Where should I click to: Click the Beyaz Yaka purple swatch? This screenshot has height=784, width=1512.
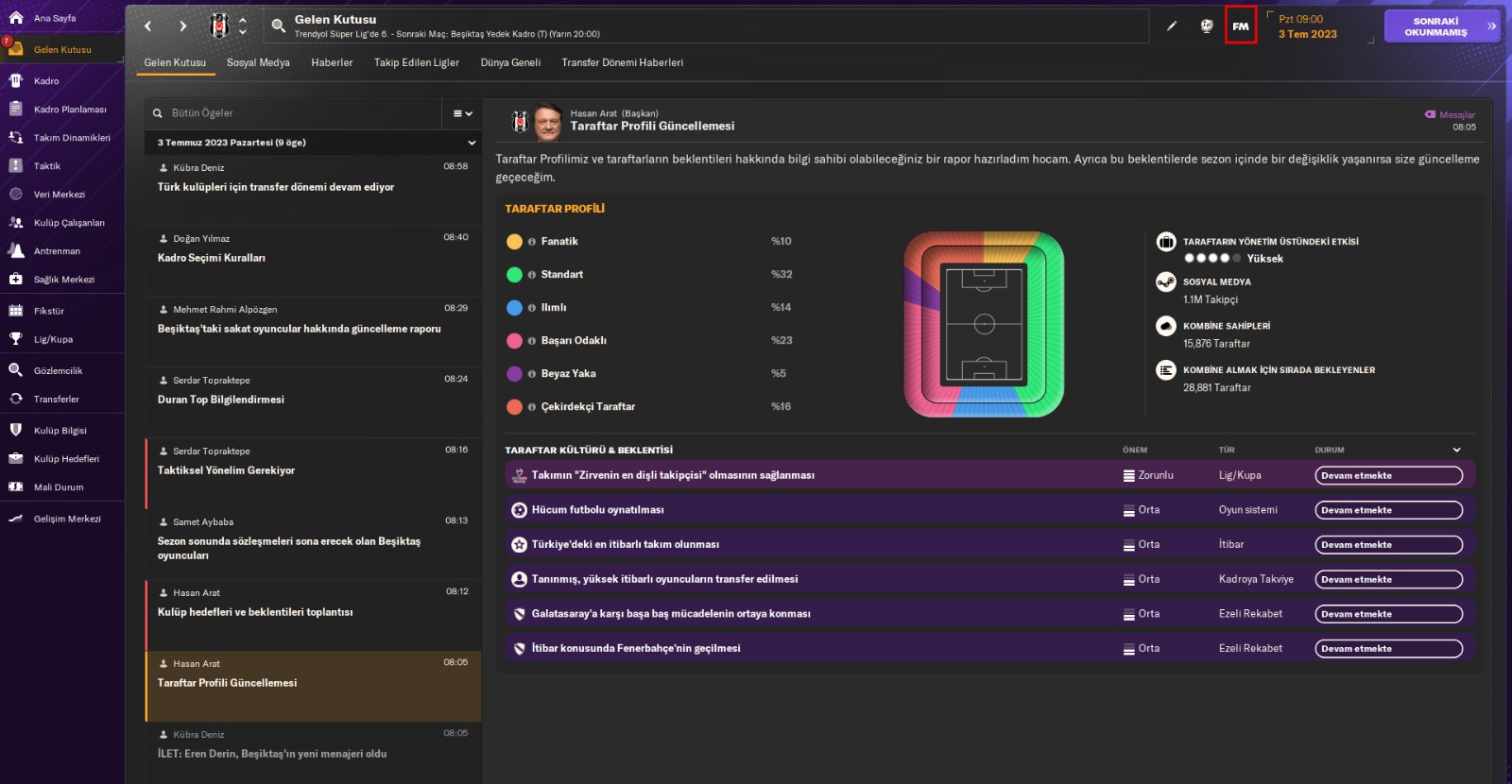point(514,374)
